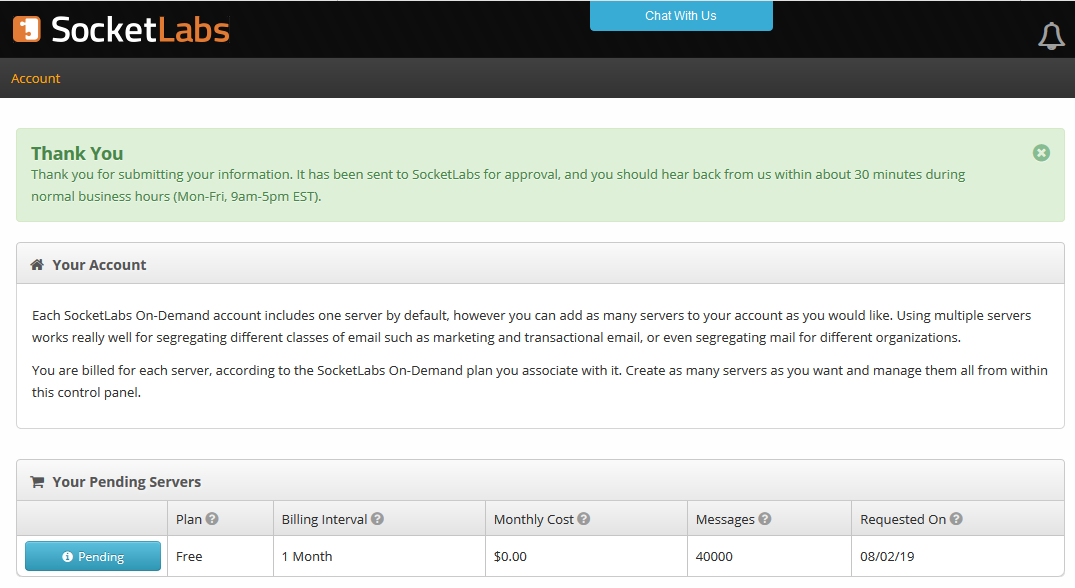The width and height of the screenshot is (1075, 588).
Task: Click the Thank You heading
Action: [x=77, y=154]
